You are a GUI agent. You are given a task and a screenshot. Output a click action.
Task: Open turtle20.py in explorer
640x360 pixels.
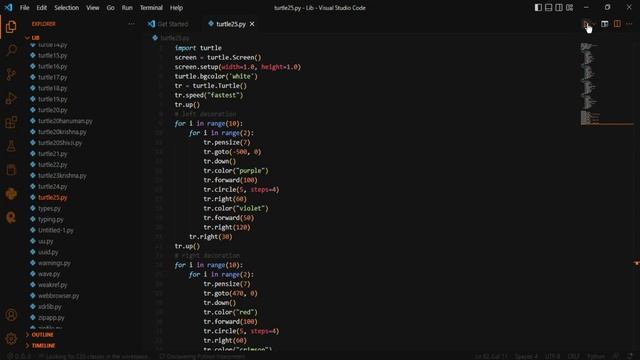click(52, 110)
